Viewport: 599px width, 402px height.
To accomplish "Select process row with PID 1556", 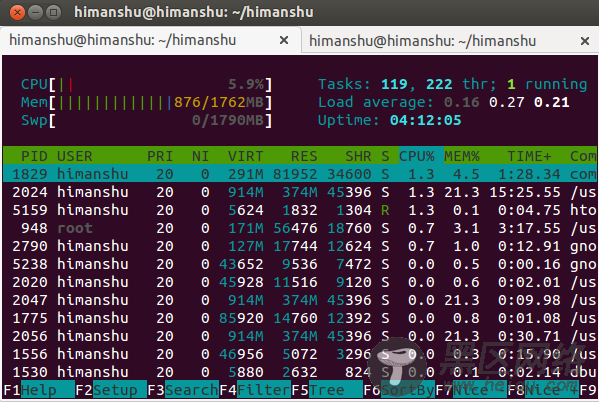I will (x=300, y=353).
